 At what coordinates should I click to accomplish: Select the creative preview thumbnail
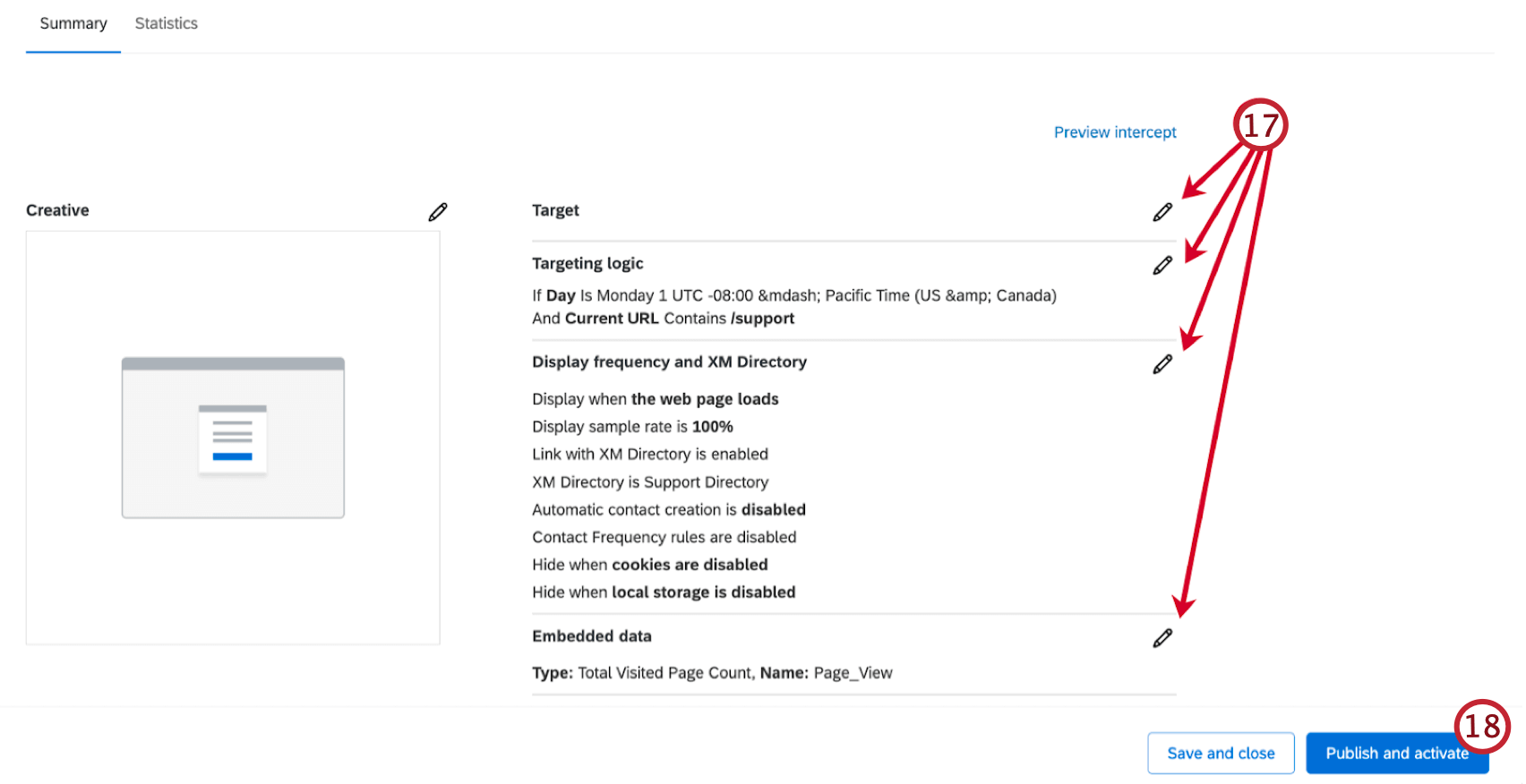click(x=233, y=438)
